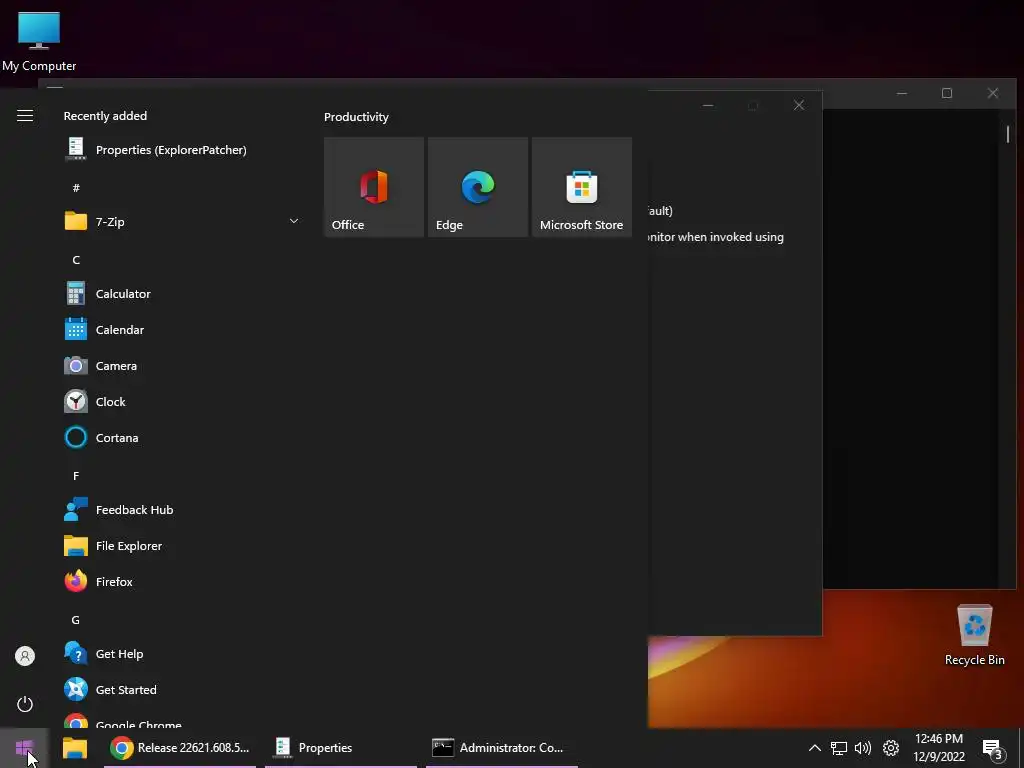Viewport: 1024px width, 768px height.
Task: Open the Start menu hamburger expand button
Action: click(25, 116)
